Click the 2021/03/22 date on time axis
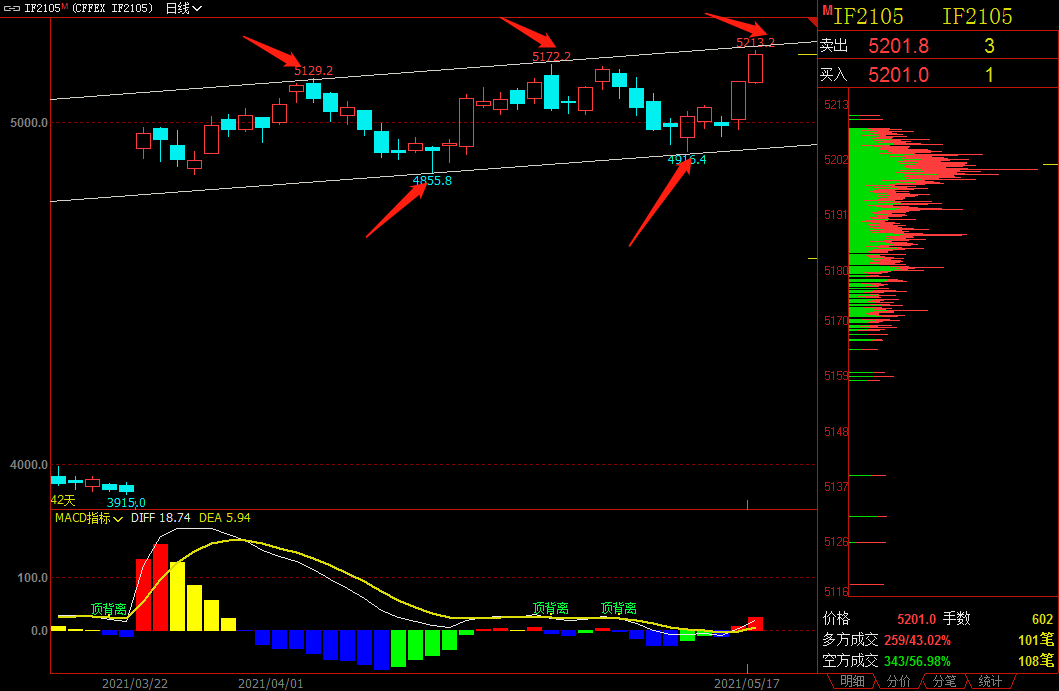Screen dimensions: 1059x691 [135, 684]
